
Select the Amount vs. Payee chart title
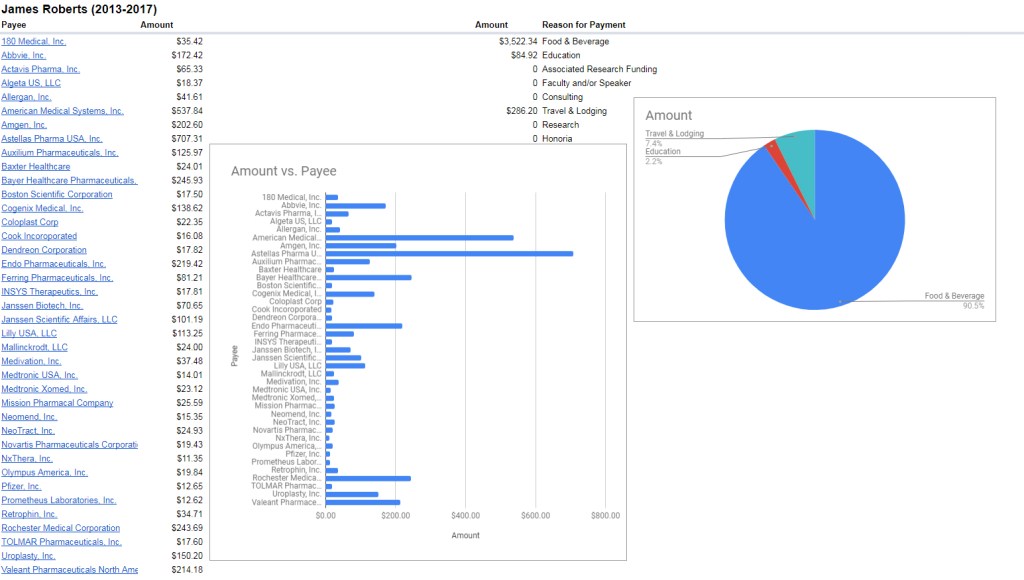283,172
